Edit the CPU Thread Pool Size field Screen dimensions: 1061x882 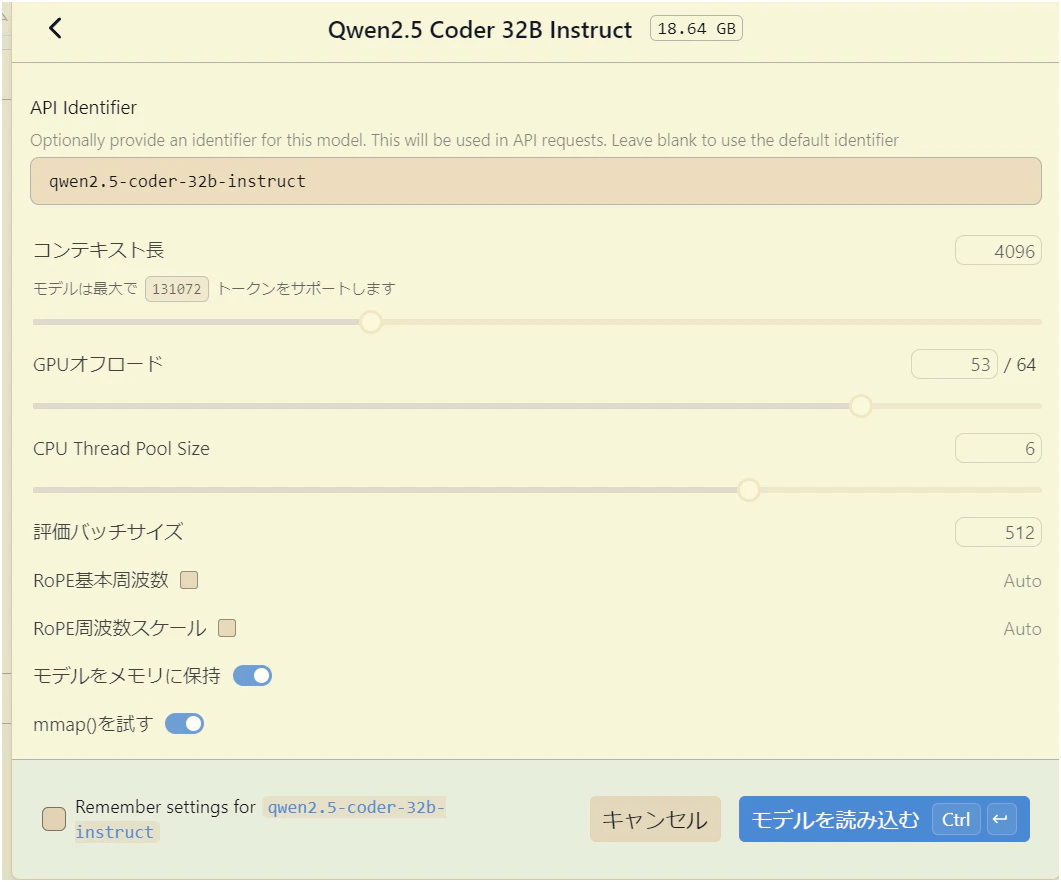point(998,448)
